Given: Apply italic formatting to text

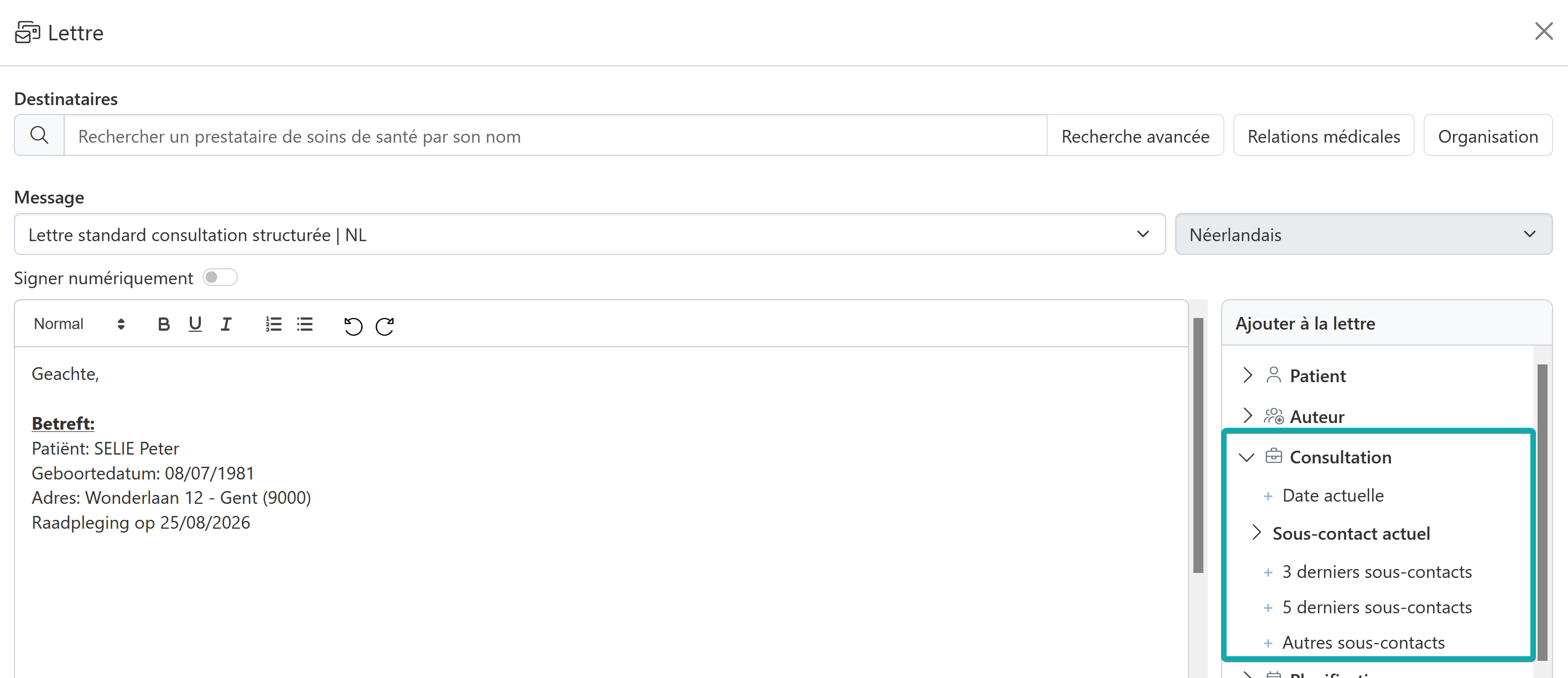Looking at the screenshot, I should coord(226,325).
